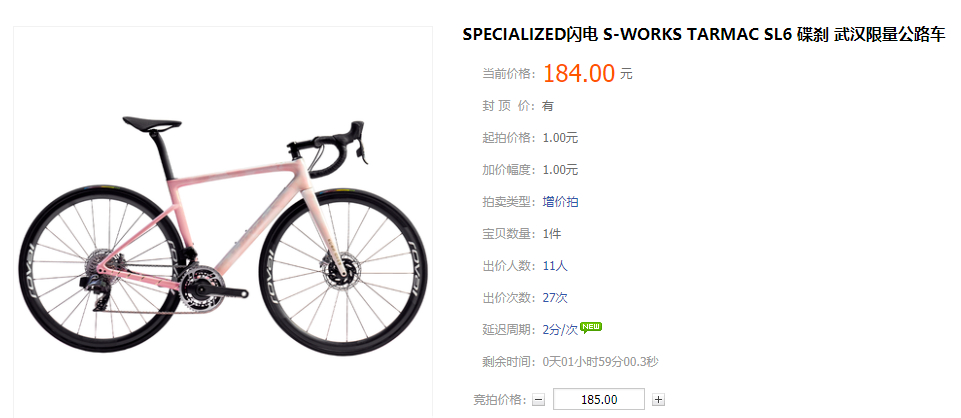961x418 pixels.
Task: Focus the 185.00 bid price field
Action: (x=599, y=400)
